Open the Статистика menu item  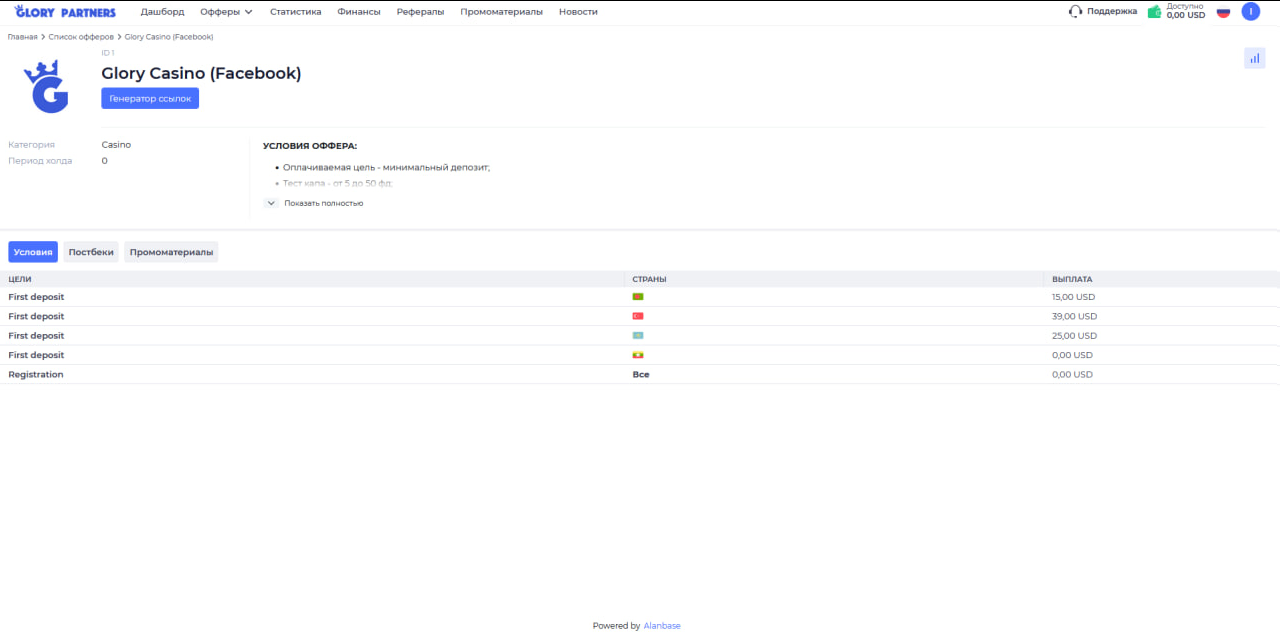pyautogui.click(x=295, y=12)
